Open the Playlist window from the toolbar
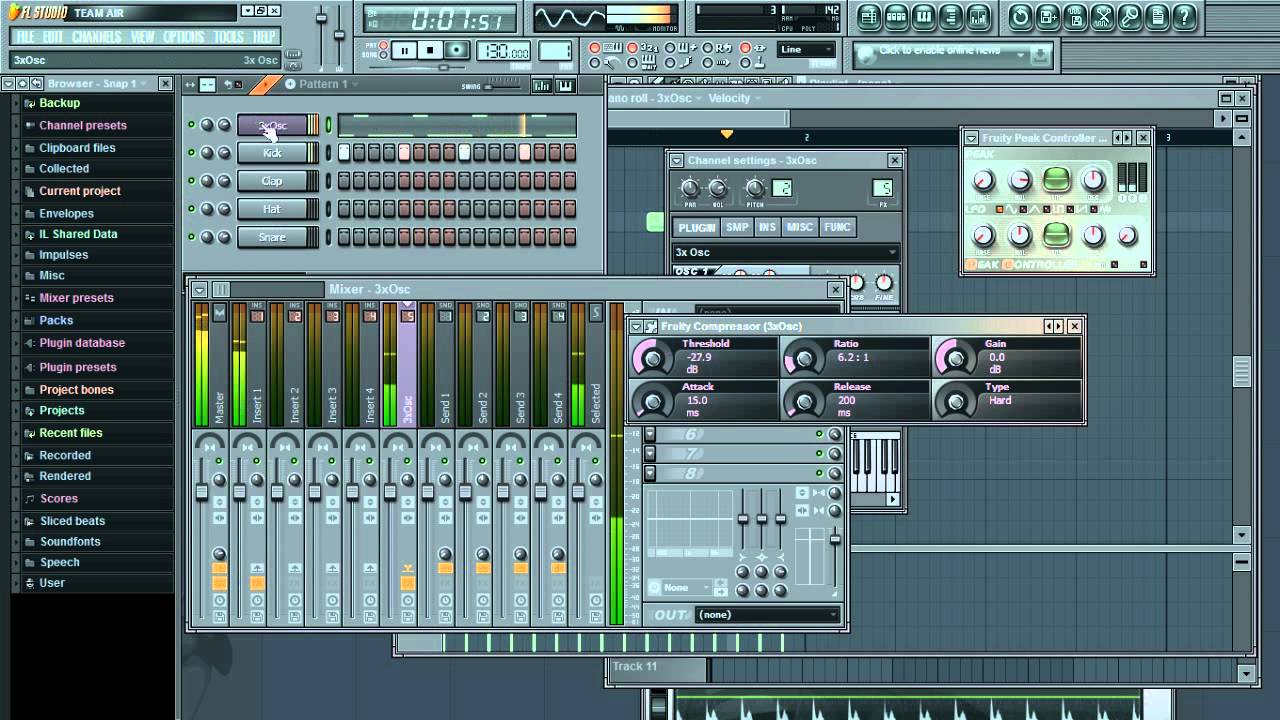This screenshot has height=720, width=1280. point(869,16)
